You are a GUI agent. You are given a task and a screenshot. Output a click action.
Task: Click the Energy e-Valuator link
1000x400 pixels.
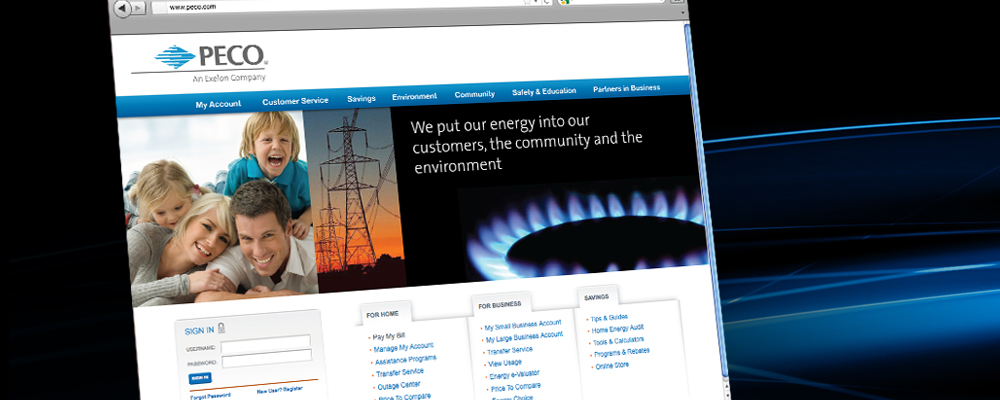514,374
